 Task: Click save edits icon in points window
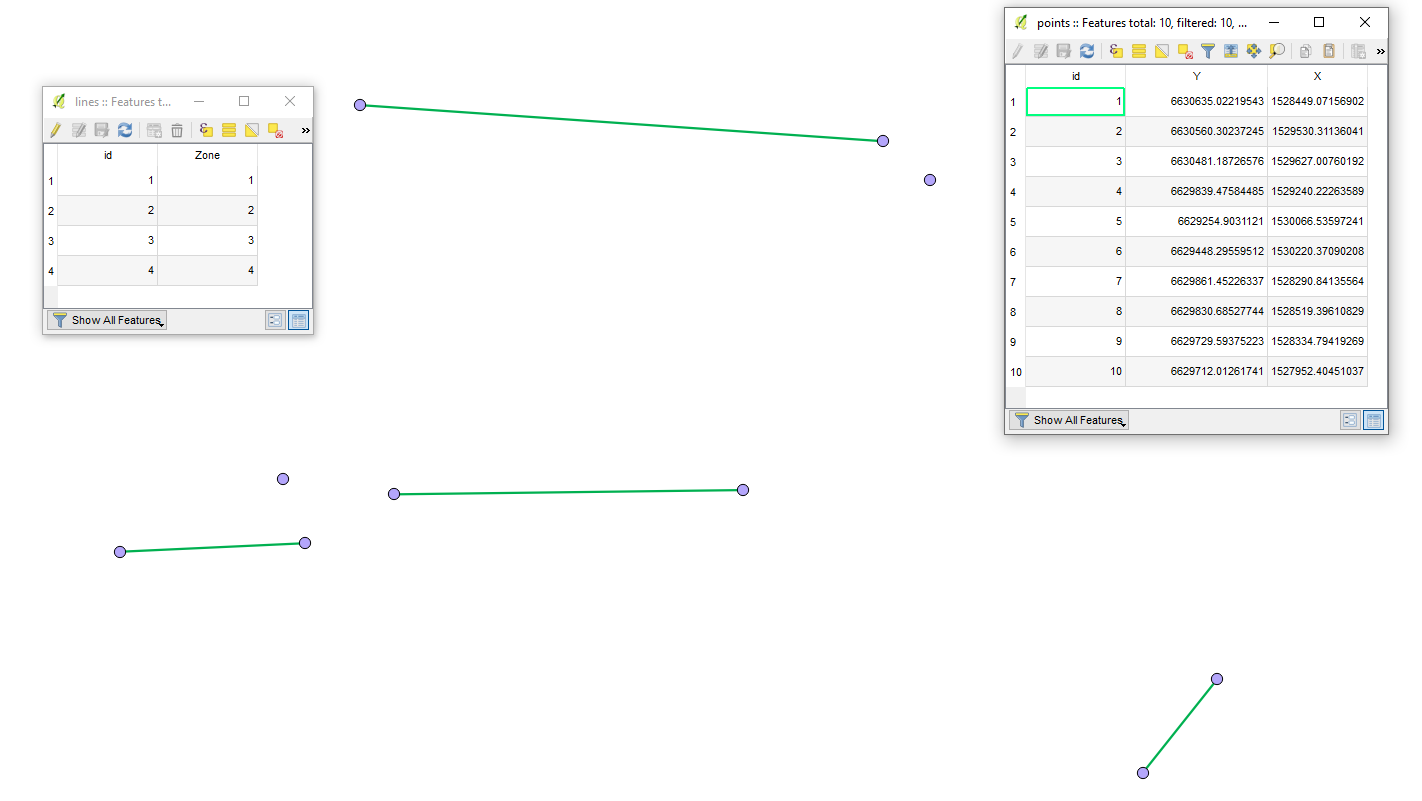click(x=1063, y=51)
